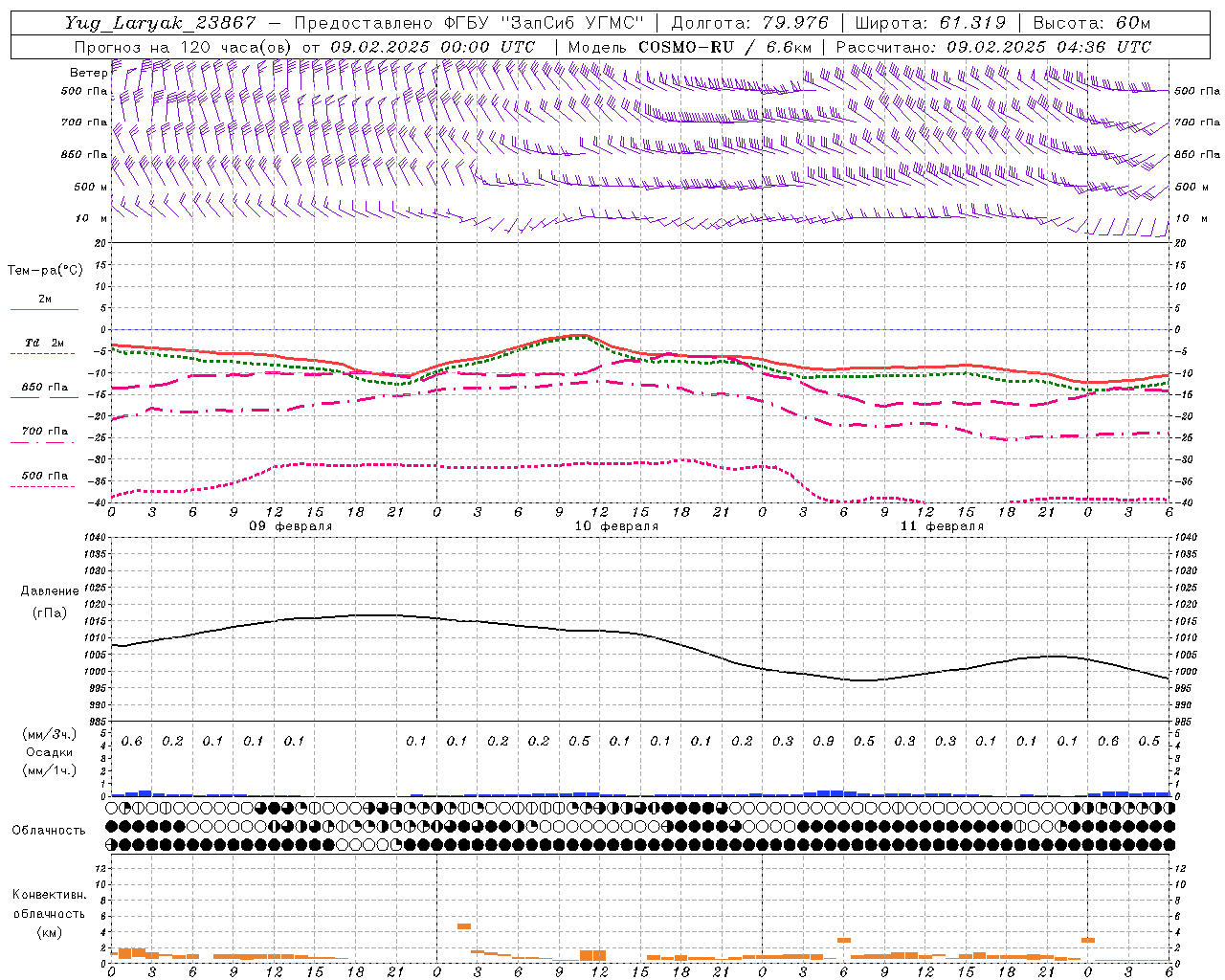
Task: Click the Давление panel title
Action: tap(50, 591)
